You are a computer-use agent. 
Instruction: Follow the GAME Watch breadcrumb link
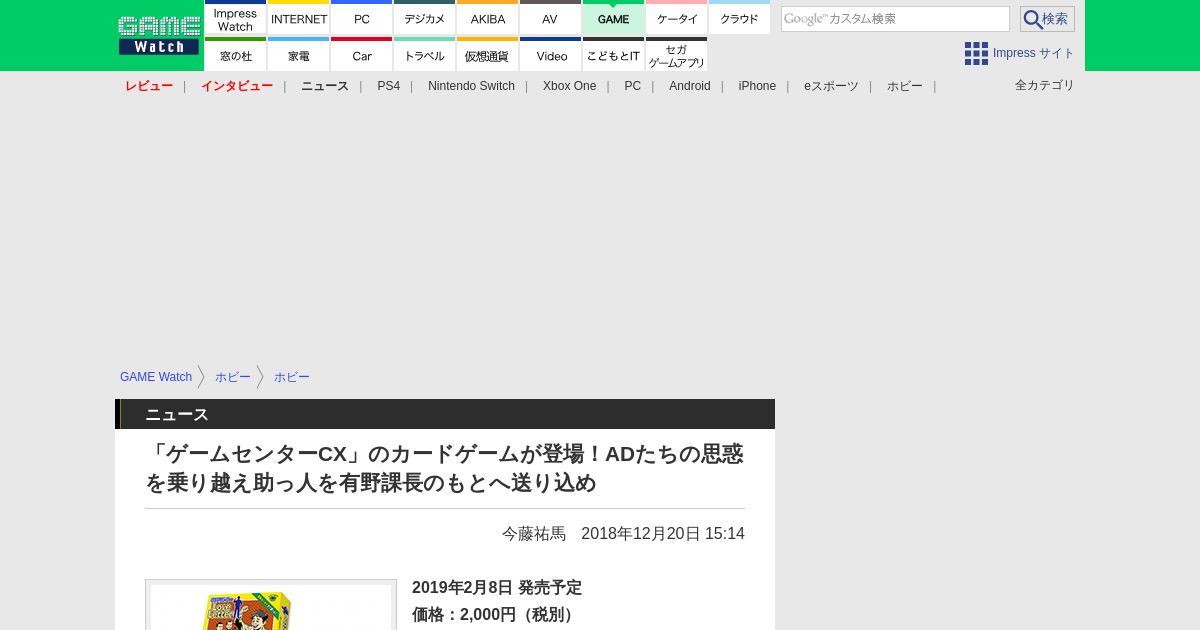click(x=156, y=377)
